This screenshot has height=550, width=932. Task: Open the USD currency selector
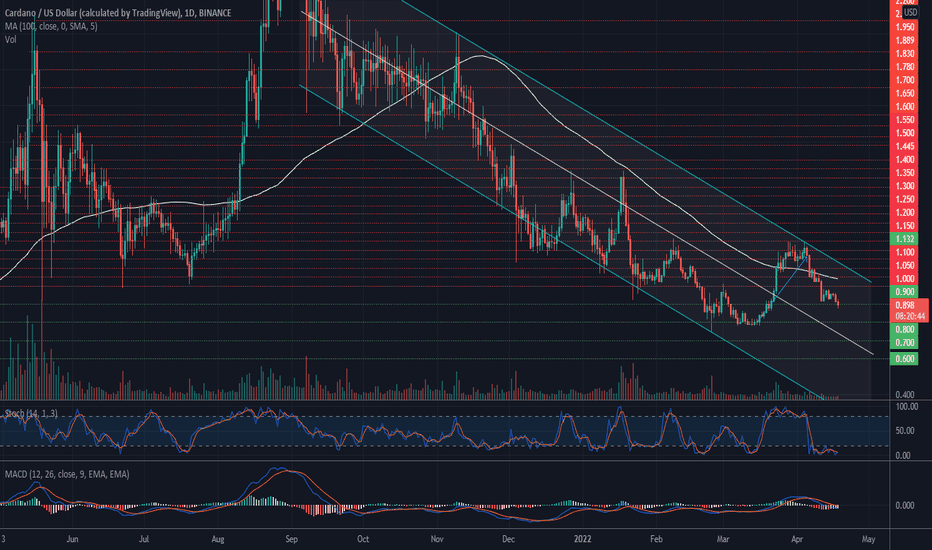click(910, 12)
